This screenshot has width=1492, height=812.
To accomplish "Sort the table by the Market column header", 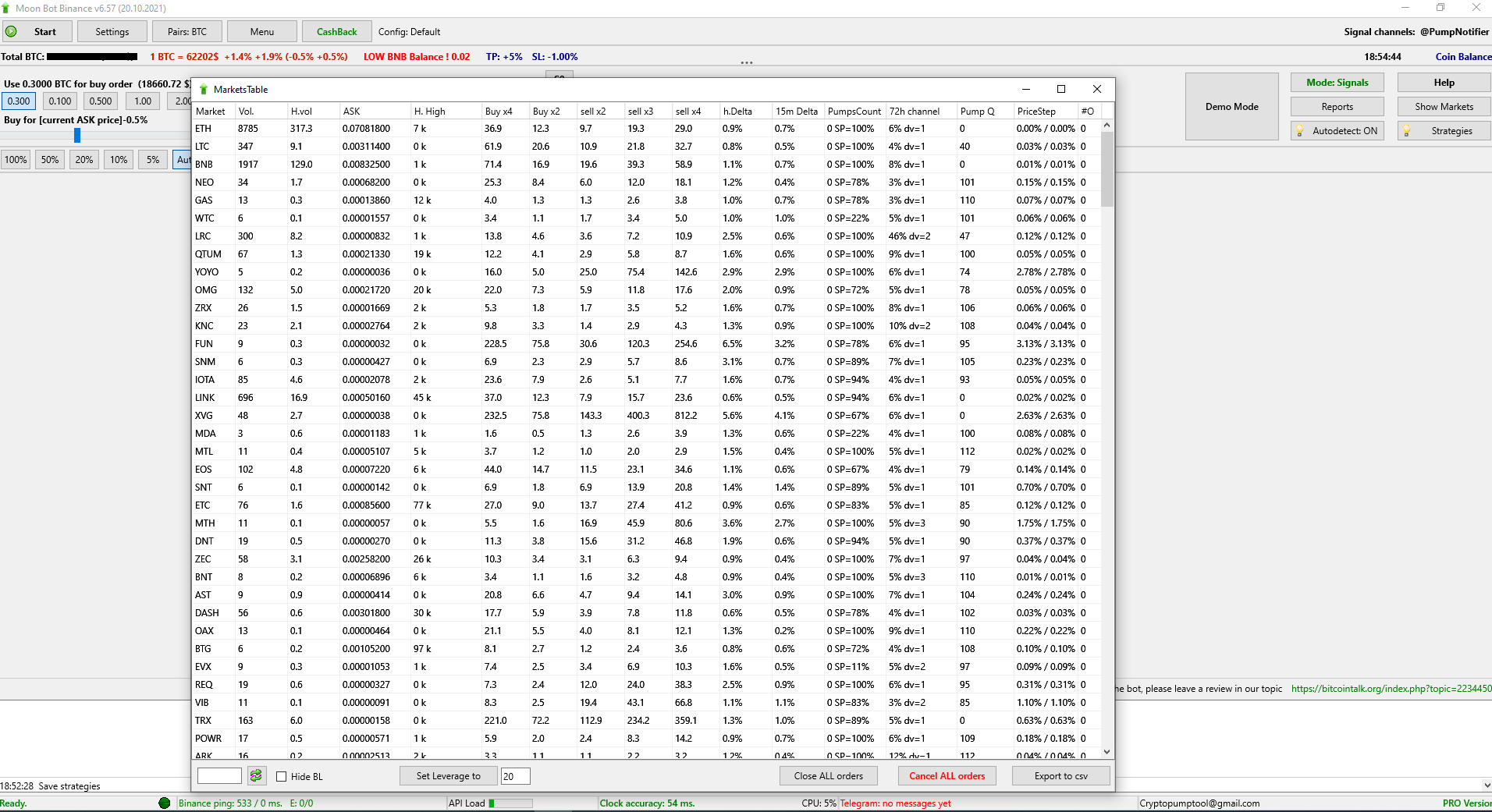I will tap(211, 112).
